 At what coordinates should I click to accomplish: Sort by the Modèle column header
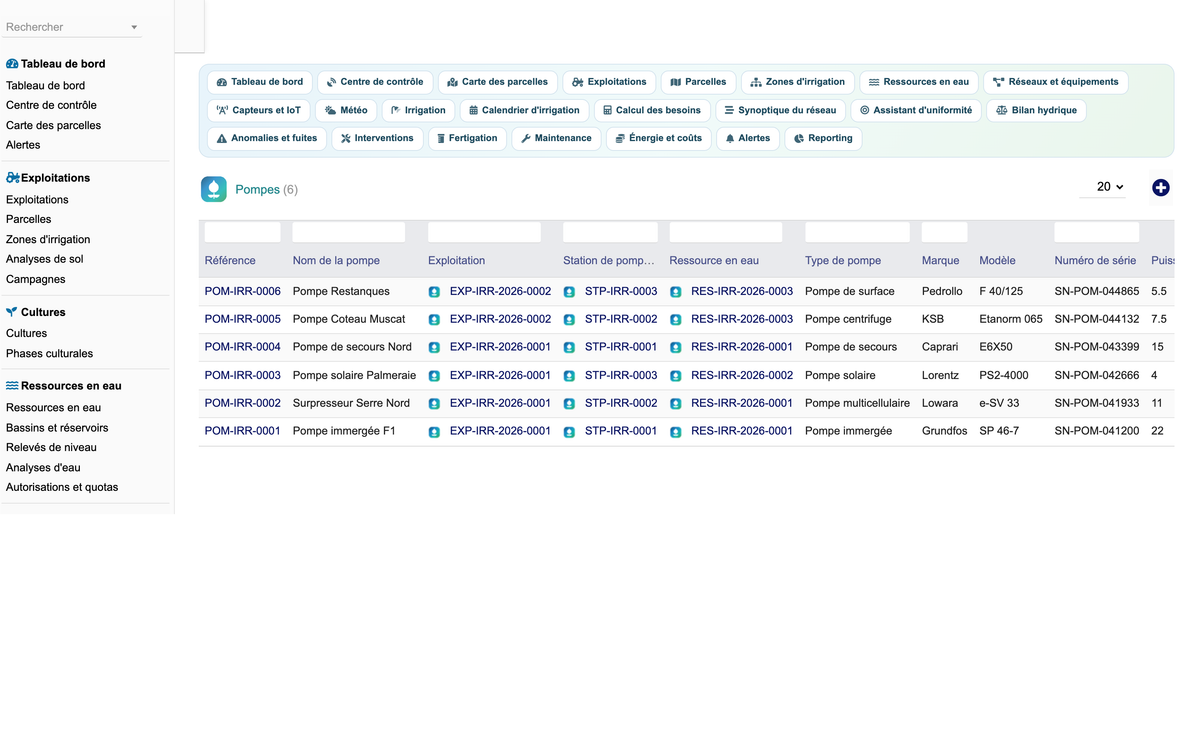[x=998, y=261]
